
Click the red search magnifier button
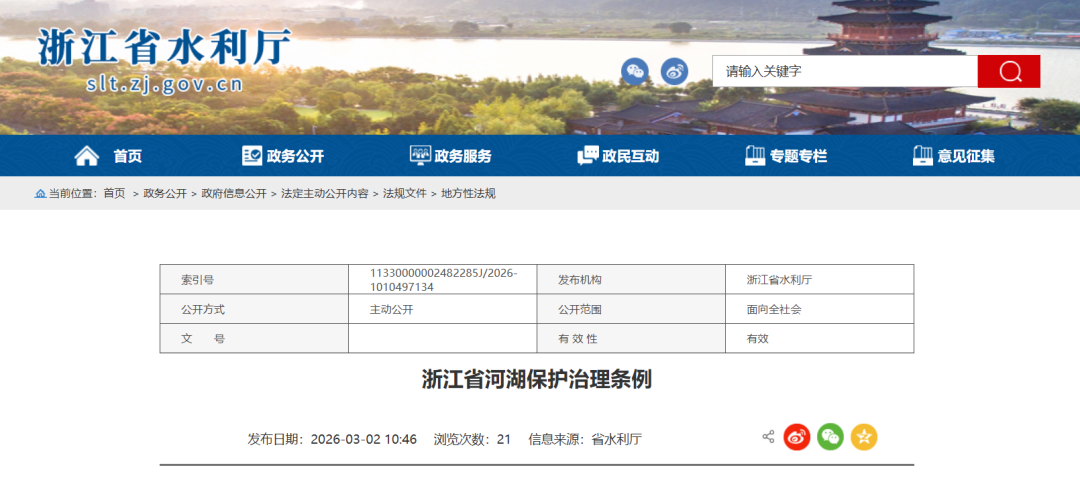[x=1009, y=72]
